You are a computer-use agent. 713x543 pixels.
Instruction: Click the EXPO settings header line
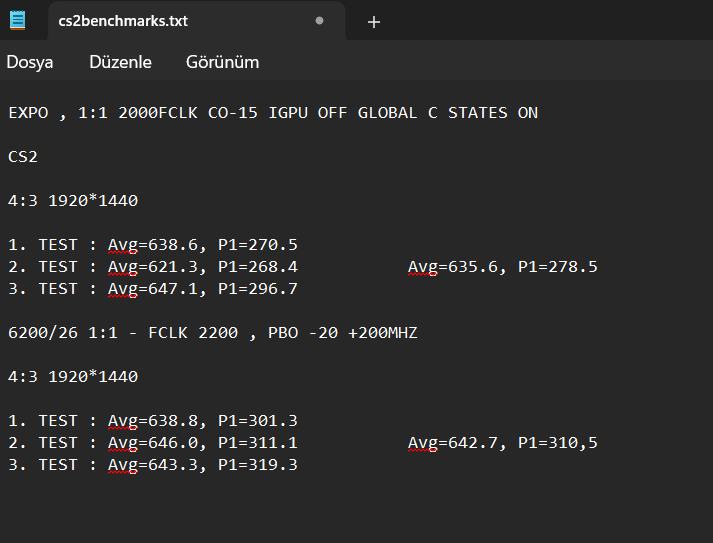(x=273, y=113)
